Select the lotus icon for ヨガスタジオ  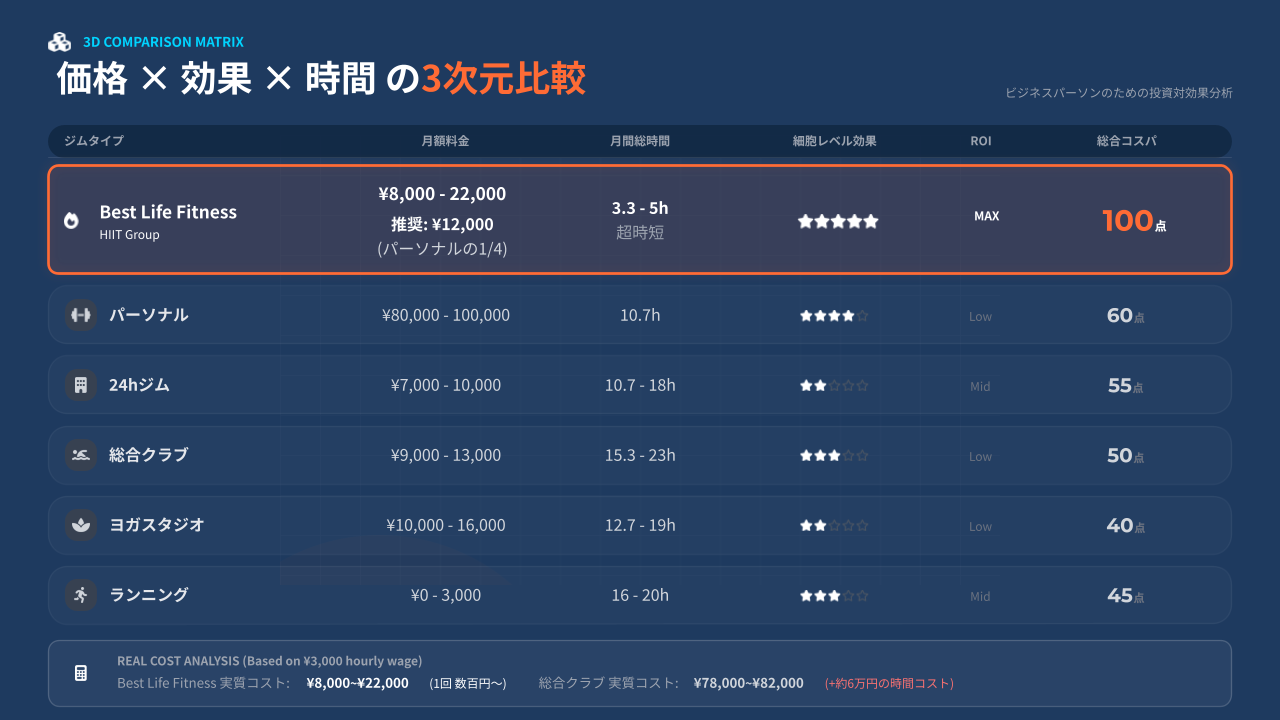(80, 525)
